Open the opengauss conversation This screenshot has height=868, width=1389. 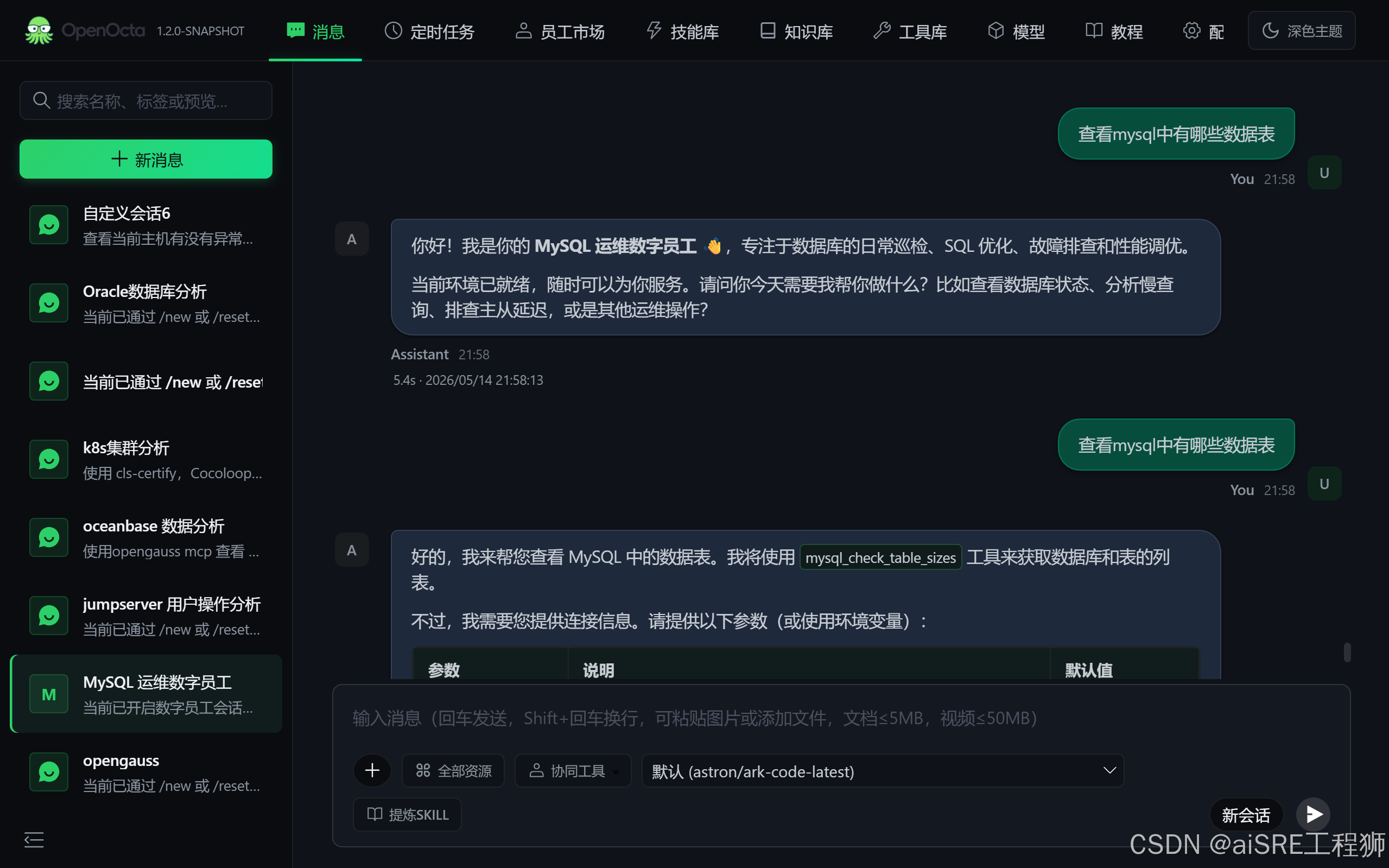point(146,772)
